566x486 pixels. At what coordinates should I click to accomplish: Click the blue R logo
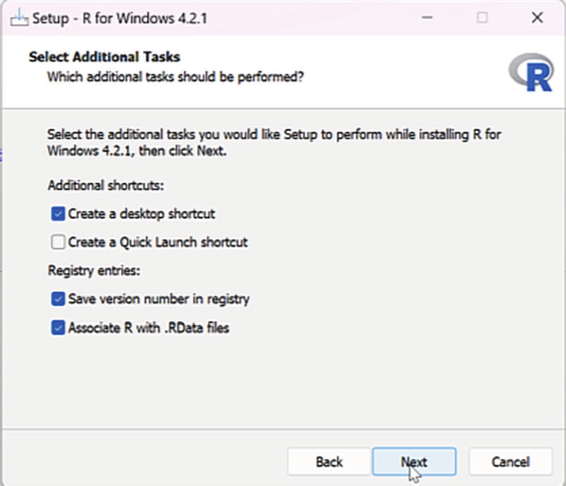[531, 72]
